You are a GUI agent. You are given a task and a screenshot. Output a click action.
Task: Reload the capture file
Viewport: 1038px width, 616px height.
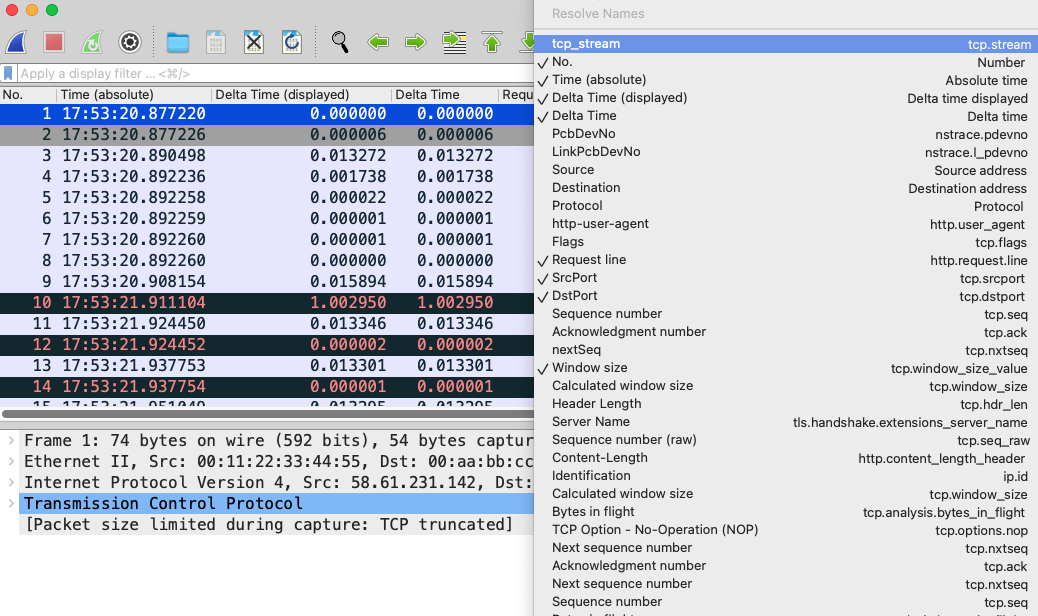click(x=292, y=42)
